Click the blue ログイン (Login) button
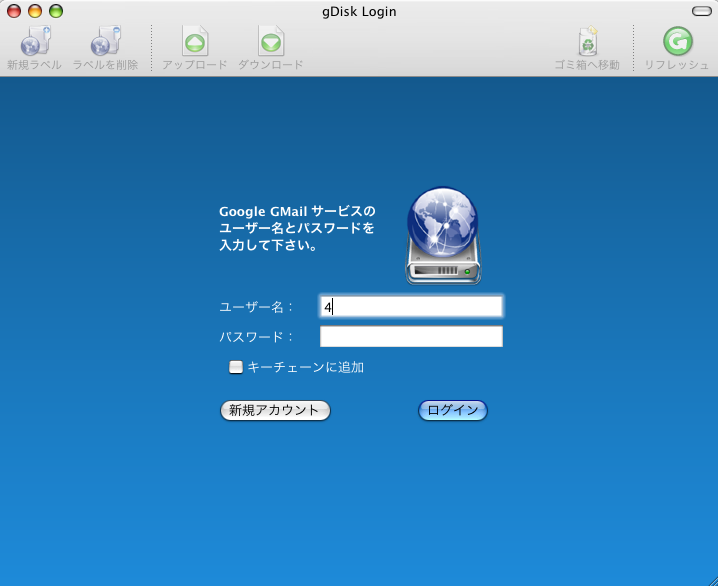 point(453,410)
